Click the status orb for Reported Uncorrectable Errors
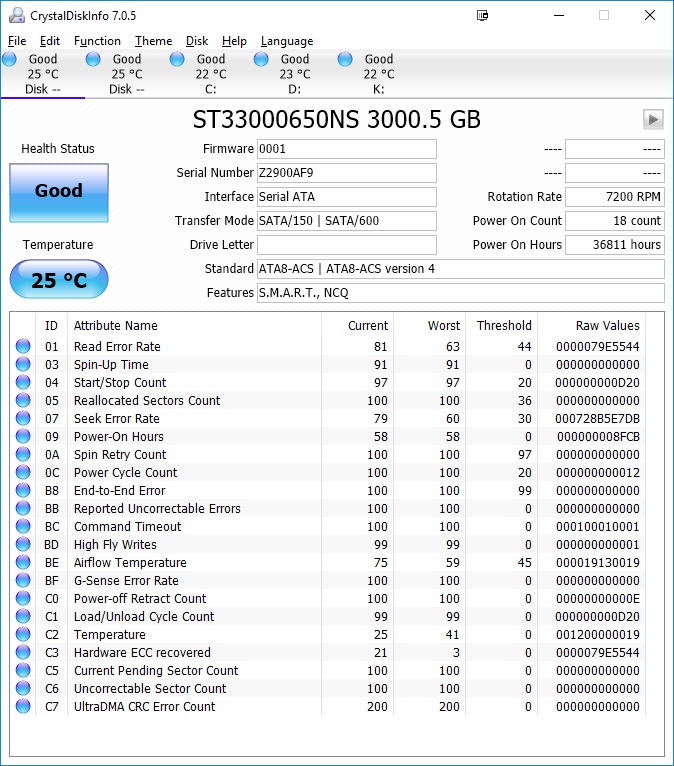The height and width of the screenshot is (766, 674). click(23, 509)
